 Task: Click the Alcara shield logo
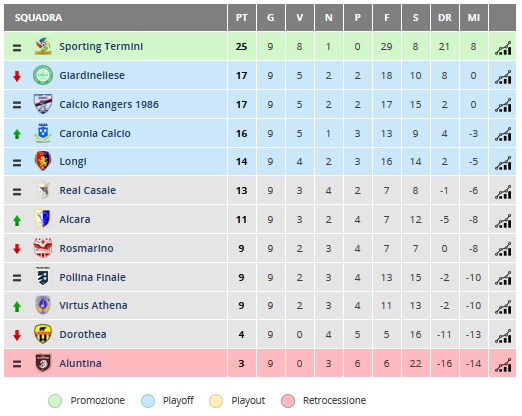(43, 219)
